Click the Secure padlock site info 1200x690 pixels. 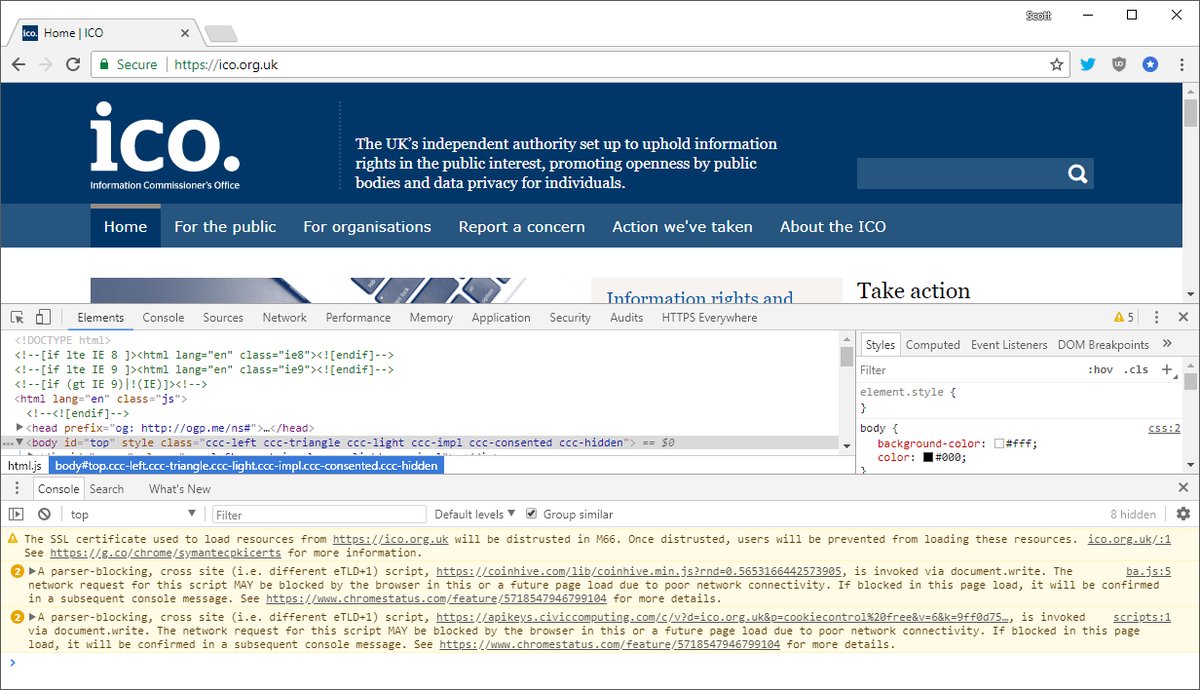coord(128,64)
